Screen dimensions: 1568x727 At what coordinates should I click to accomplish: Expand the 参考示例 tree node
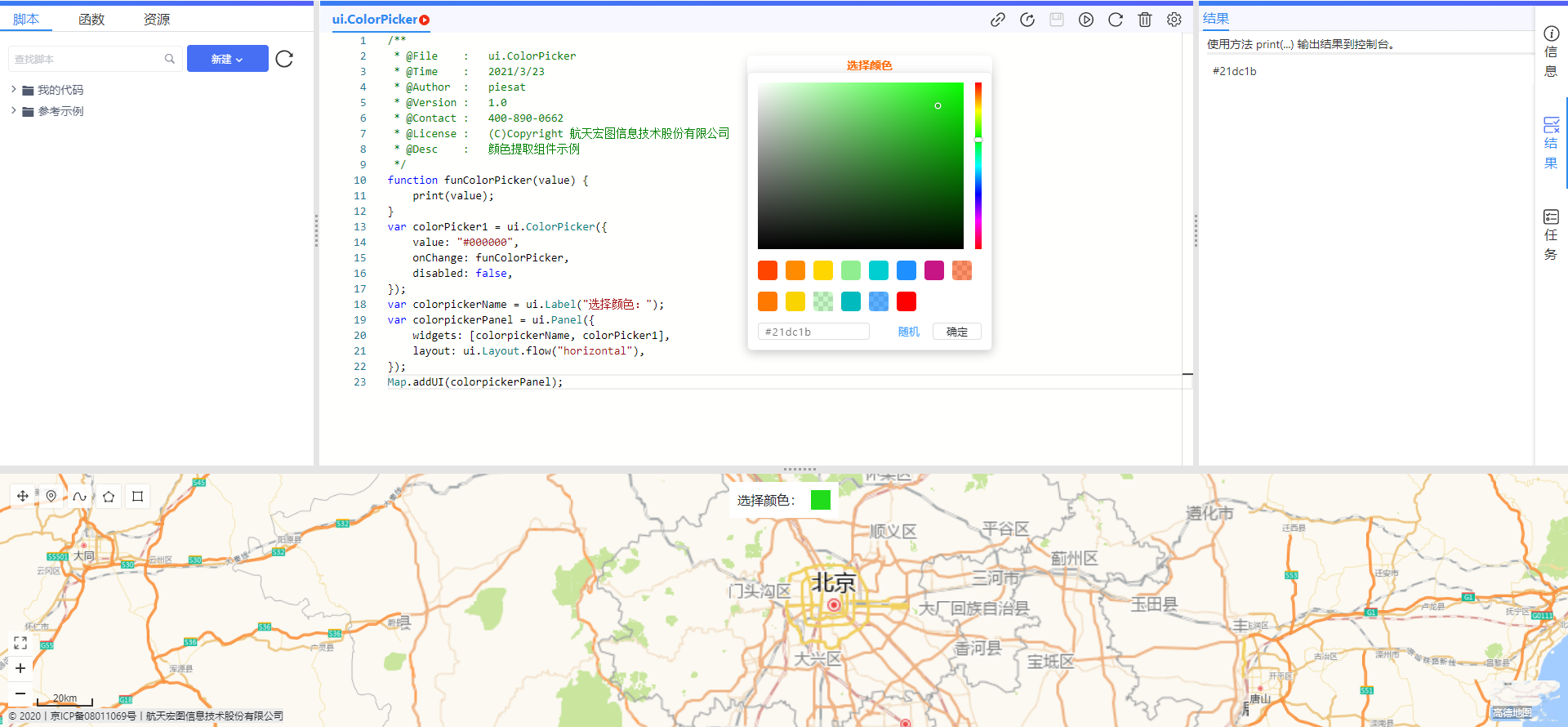click(13, 111)
